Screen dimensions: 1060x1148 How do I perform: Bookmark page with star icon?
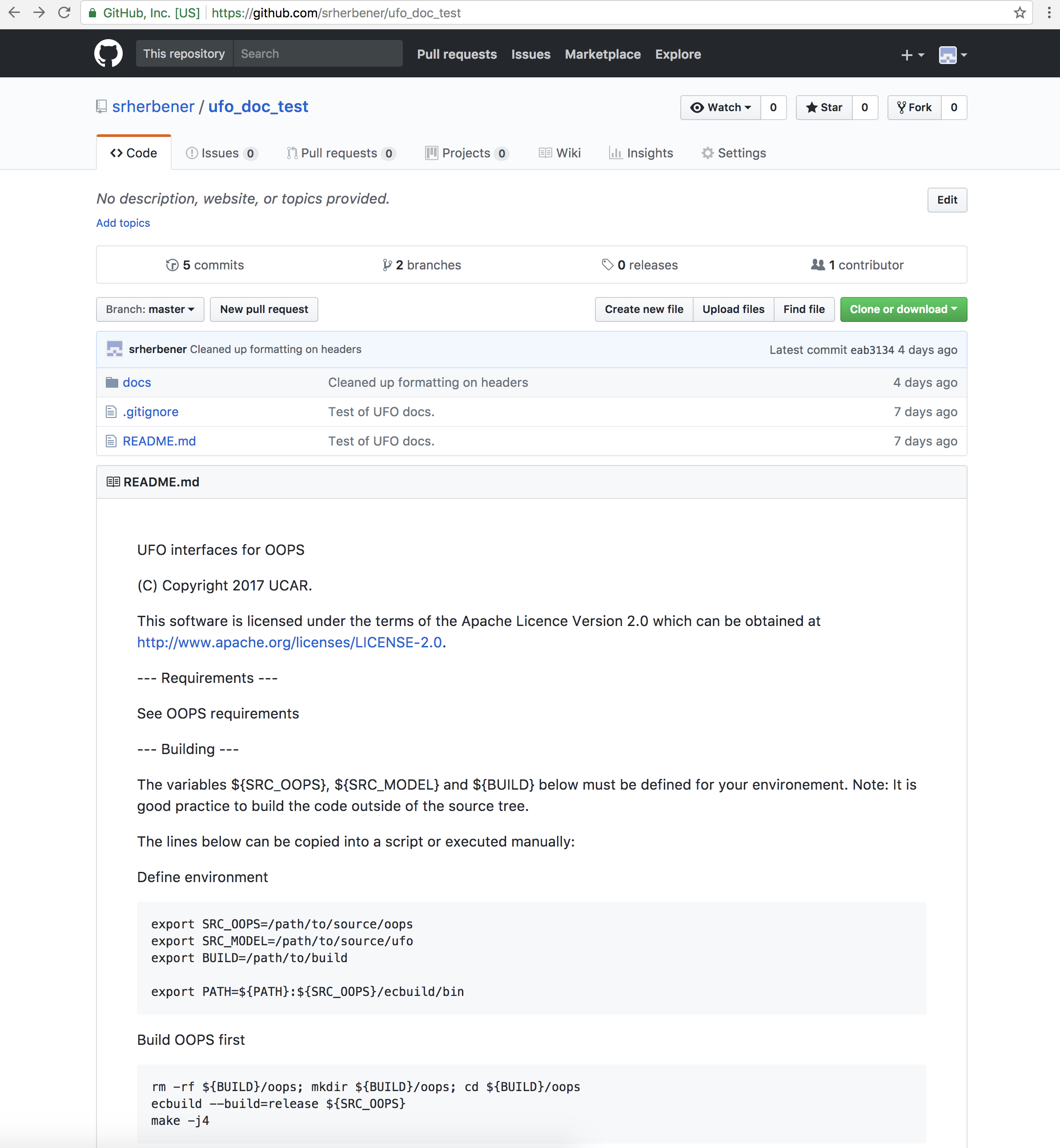[x=1019, y=12]
